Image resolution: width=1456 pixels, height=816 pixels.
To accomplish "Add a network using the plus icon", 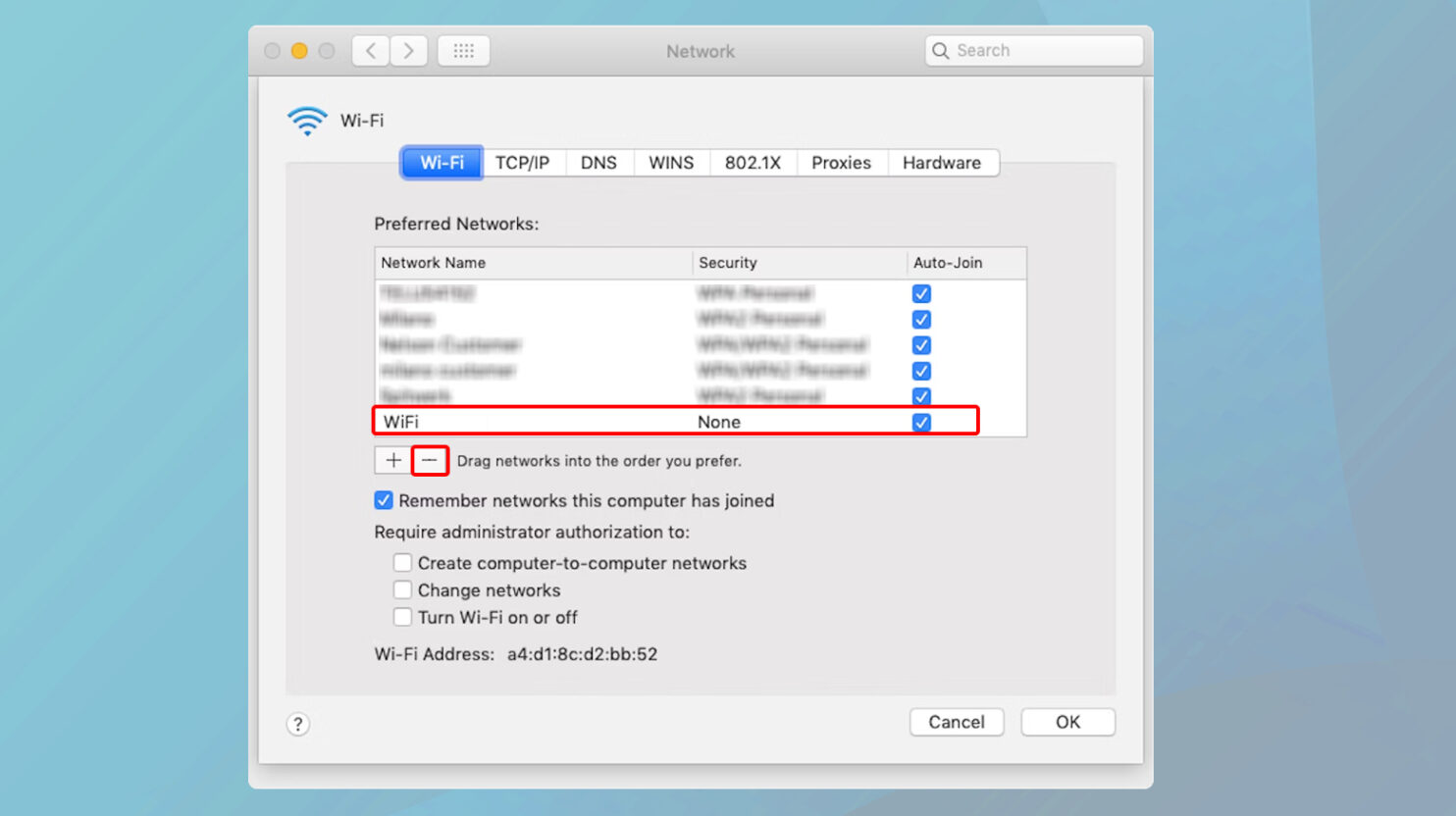I will tap(392, 460).
